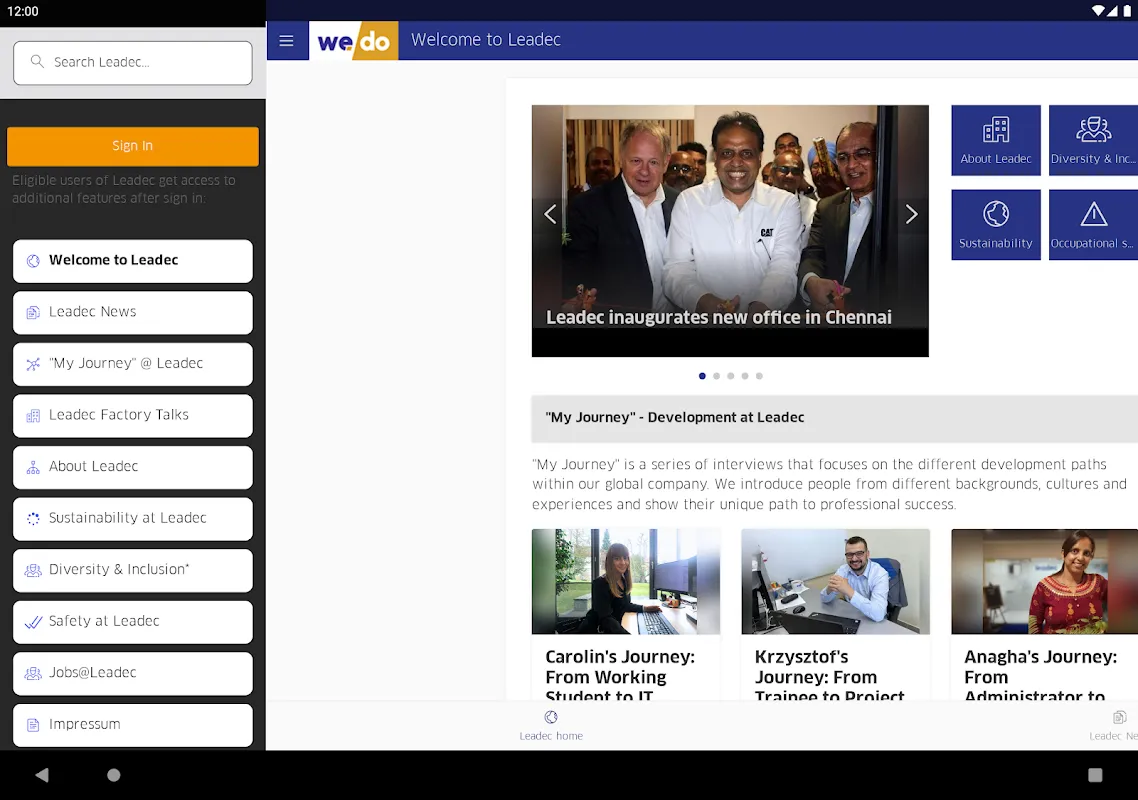Open the Sustainability globe tile
1138x800 pixels.
(996, 224)
